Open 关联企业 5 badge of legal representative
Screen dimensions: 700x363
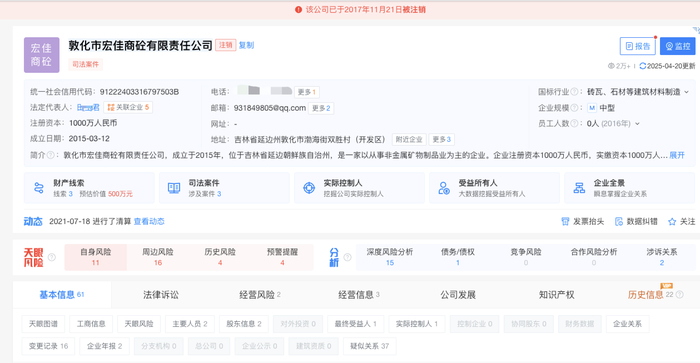[x=128, y=107]
